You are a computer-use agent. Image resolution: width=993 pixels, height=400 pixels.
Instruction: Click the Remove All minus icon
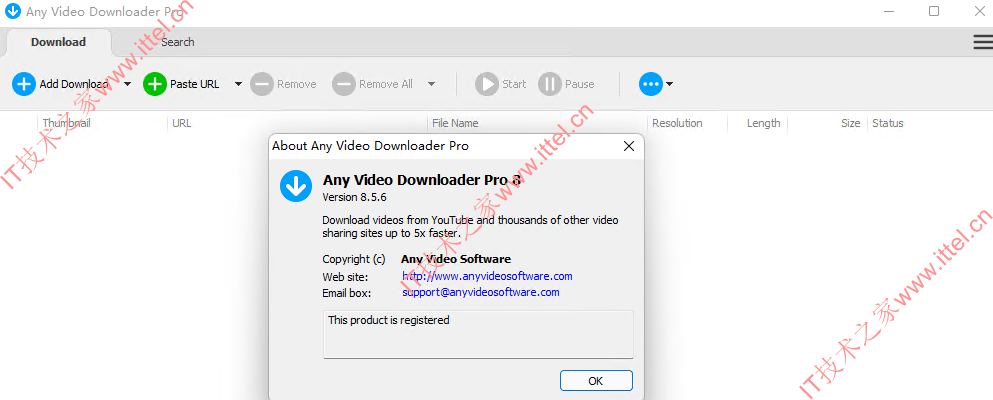tap(344, 84)
